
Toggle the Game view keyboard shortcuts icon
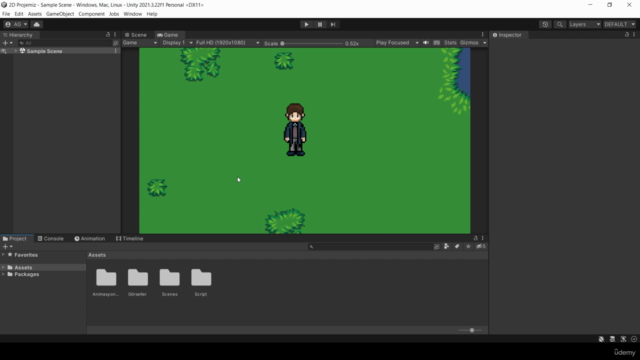point(436,43)
